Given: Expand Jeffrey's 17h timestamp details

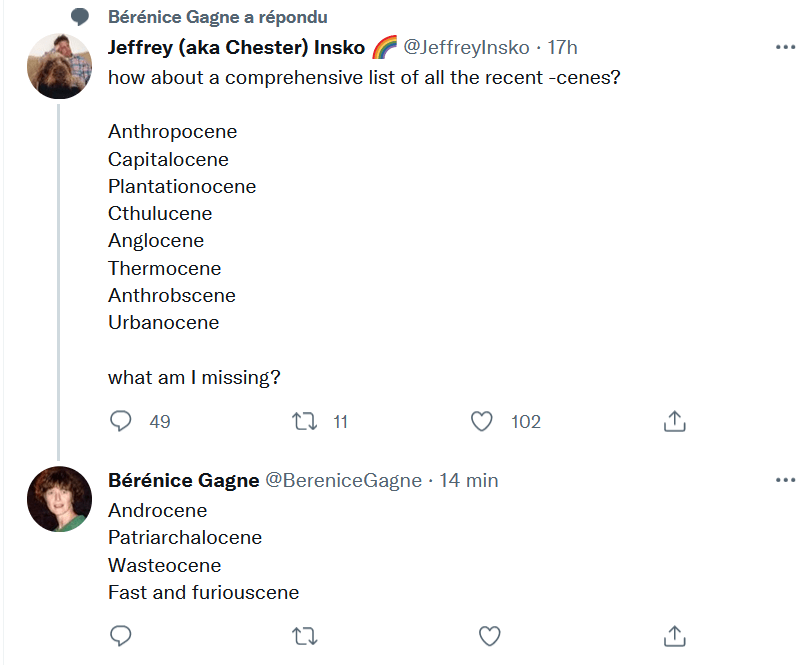Looking at the screenshot, I should [x=561, y=46].
